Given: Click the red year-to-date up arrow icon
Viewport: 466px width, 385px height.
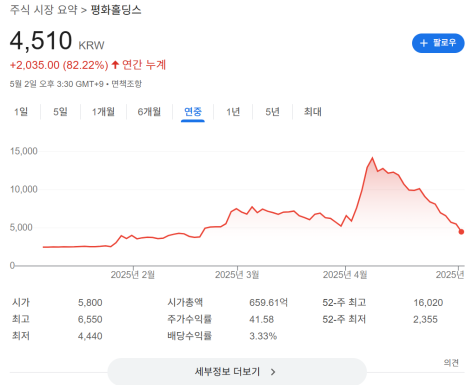Looking at the screenshot, I should (115, 64).
